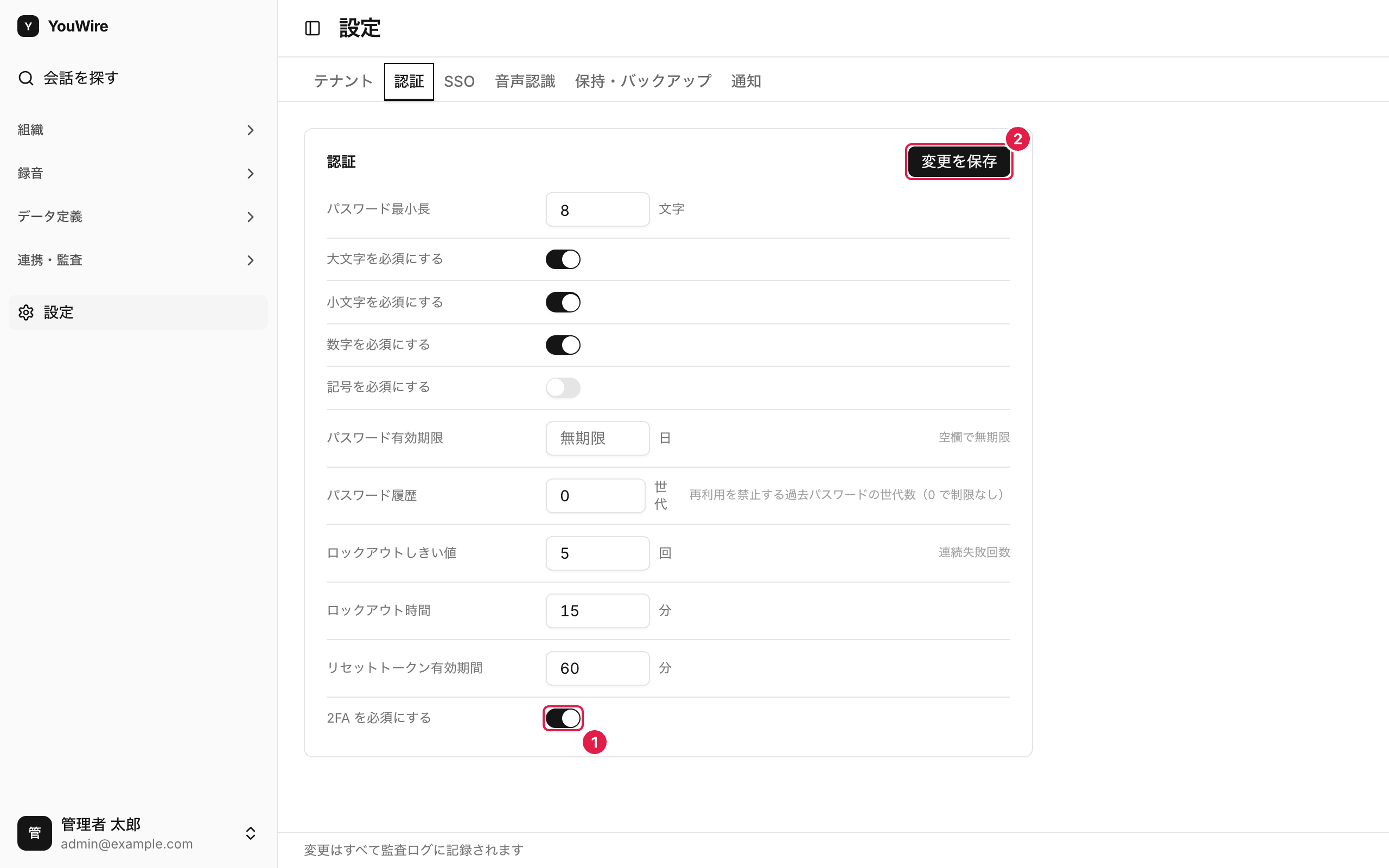Click the 変更を保存 button
The height and width of the screenshot is (868, 1389).
959,161
